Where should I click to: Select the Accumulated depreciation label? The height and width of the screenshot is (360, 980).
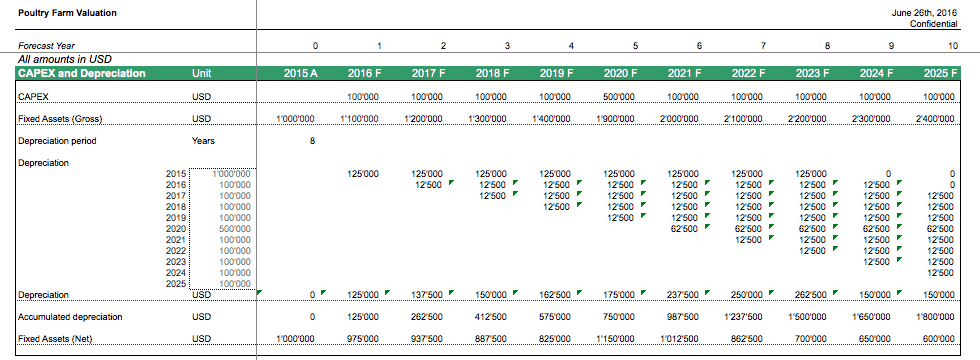click(x=71, y=317)
